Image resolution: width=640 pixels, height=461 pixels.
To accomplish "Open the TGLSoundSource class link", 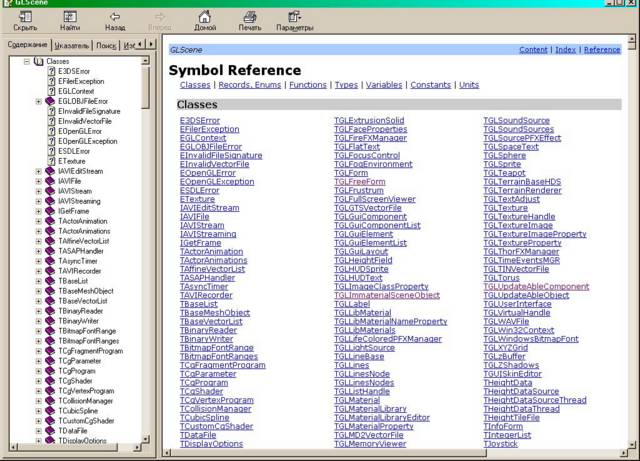I will point(516,120).
